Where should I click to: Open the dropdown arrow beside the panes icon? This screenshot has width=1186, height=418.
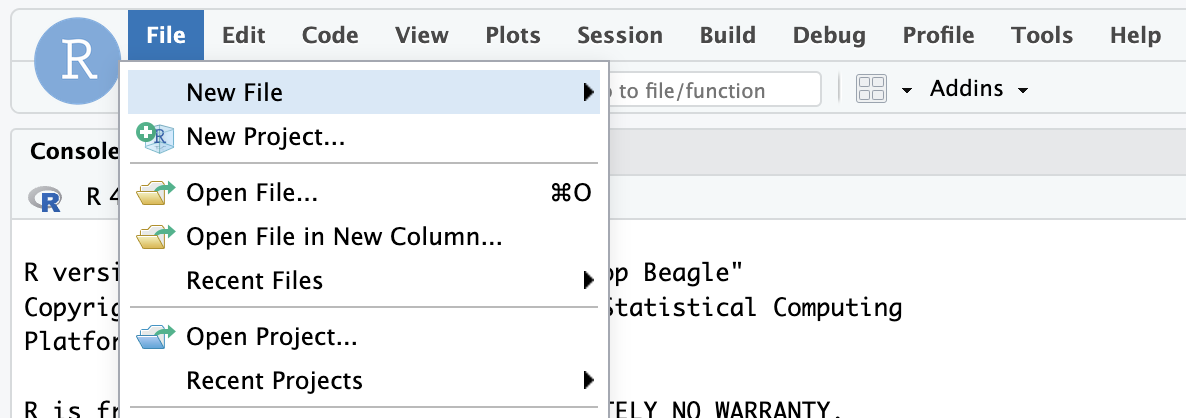click(x=907, y=91)
